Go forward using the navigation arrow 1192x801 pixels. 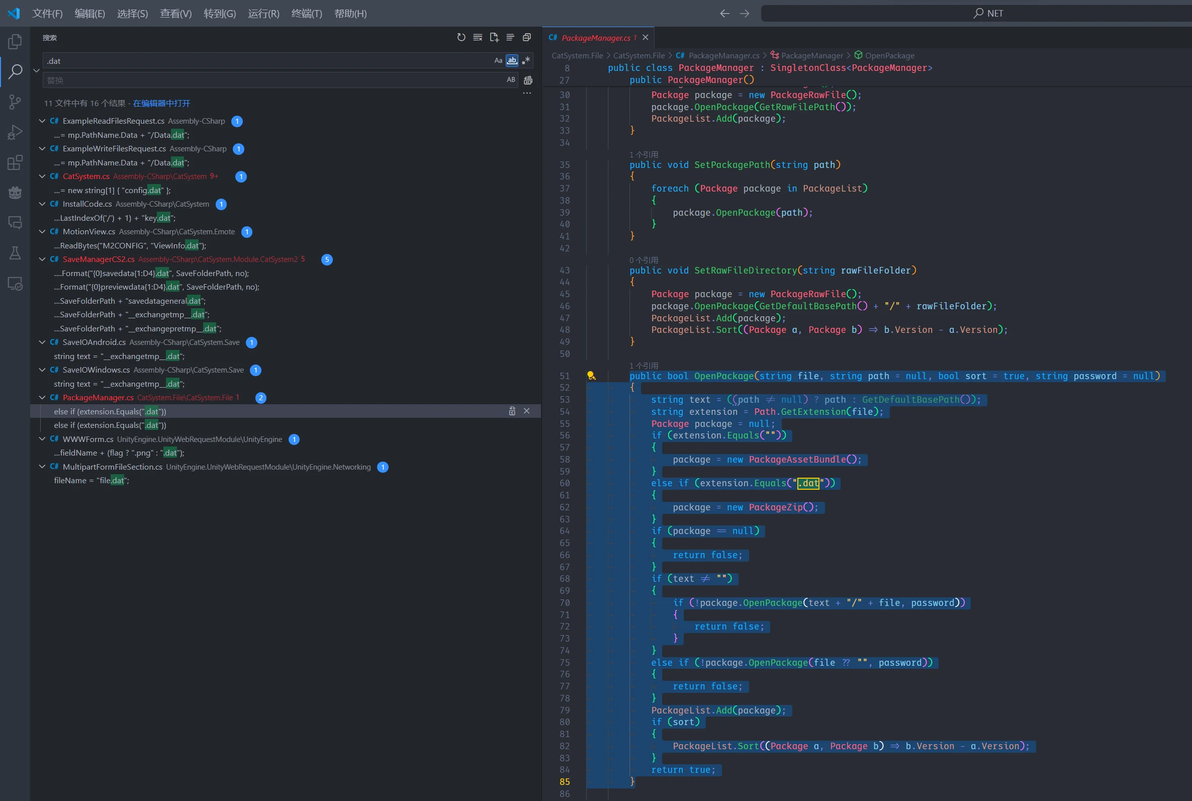(x=744, y=13)
